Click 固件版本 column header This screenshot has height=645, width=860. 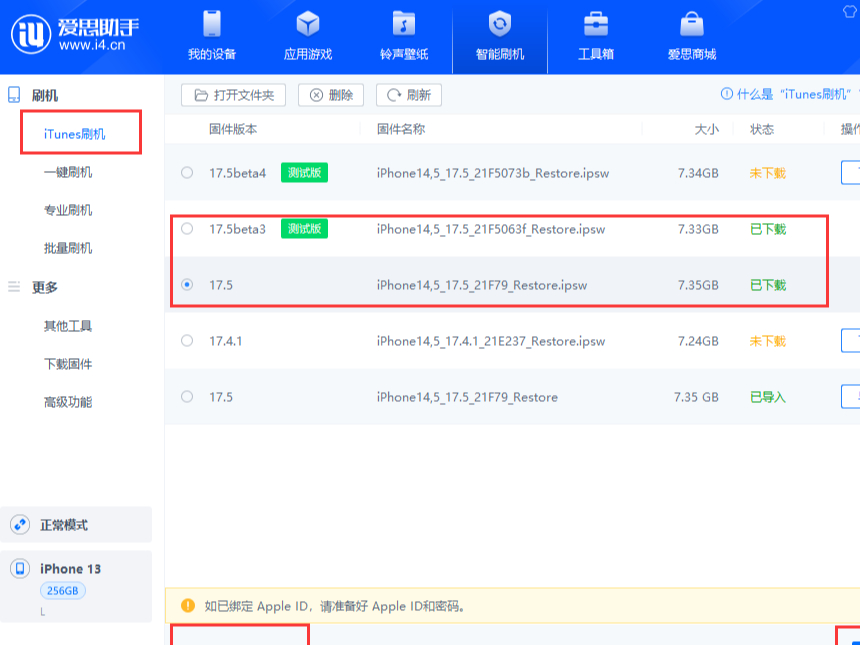coord(233,129)
